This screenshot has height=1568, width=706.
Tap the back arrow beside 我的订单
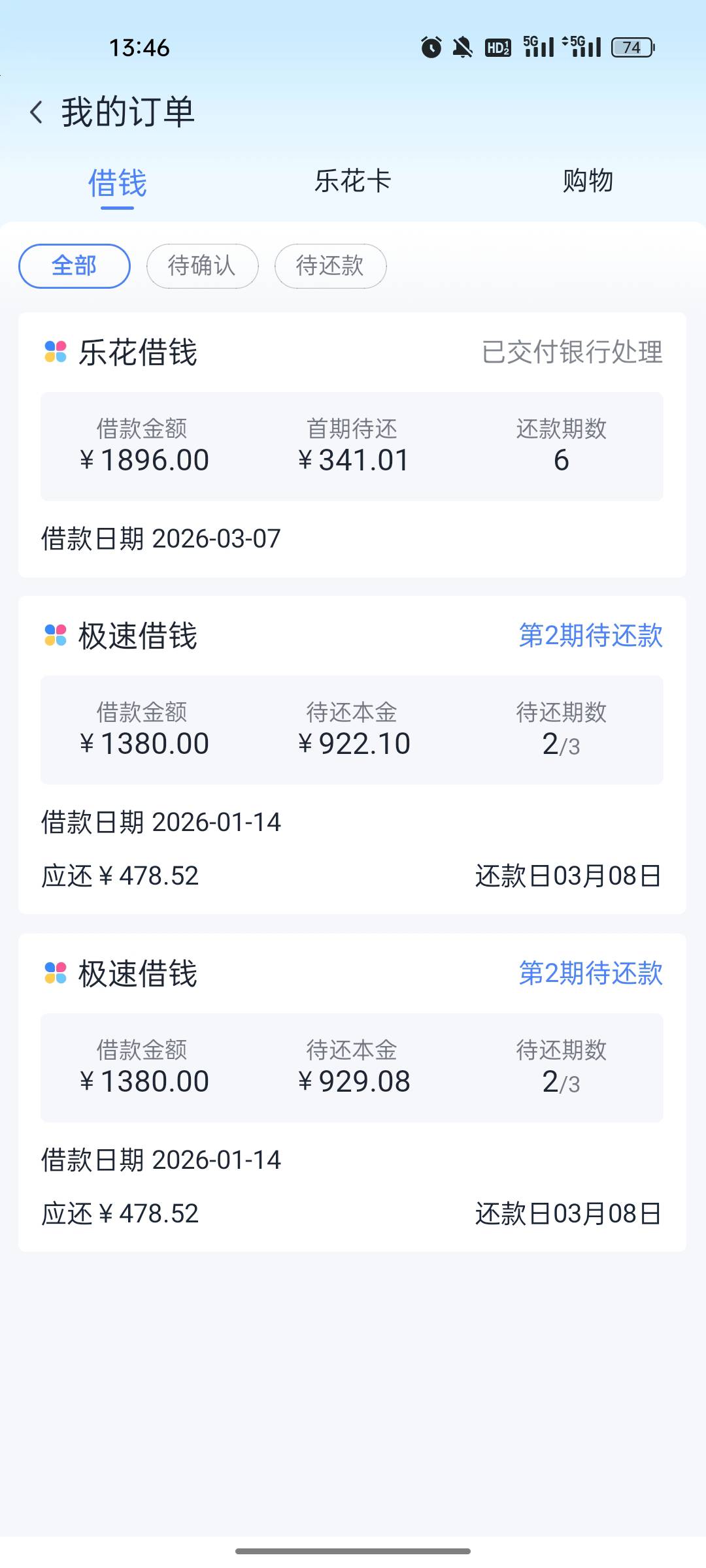37,112
